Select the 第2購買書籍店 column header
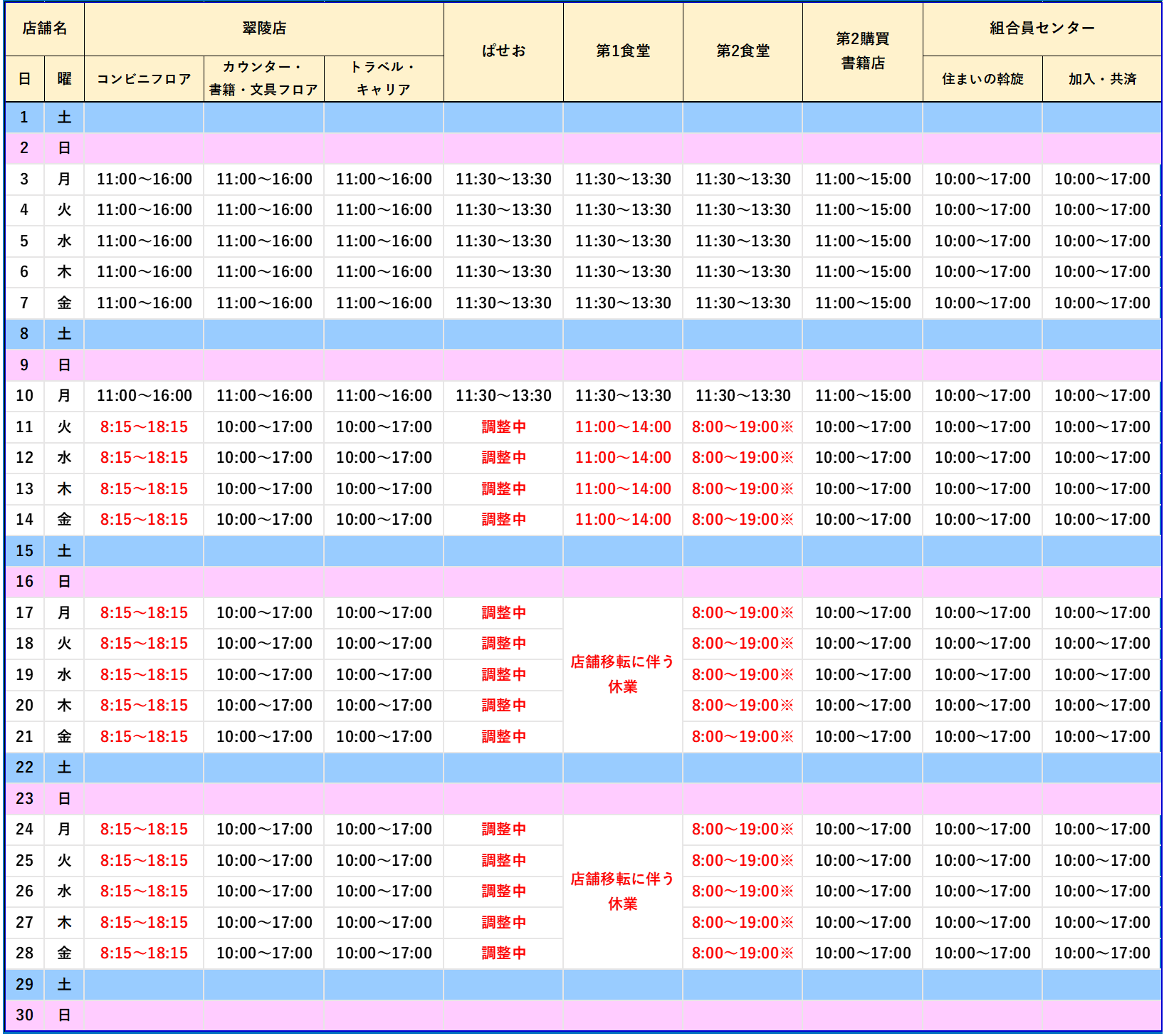This screenshot has height=1036, width=1164. tap(863, 51)
